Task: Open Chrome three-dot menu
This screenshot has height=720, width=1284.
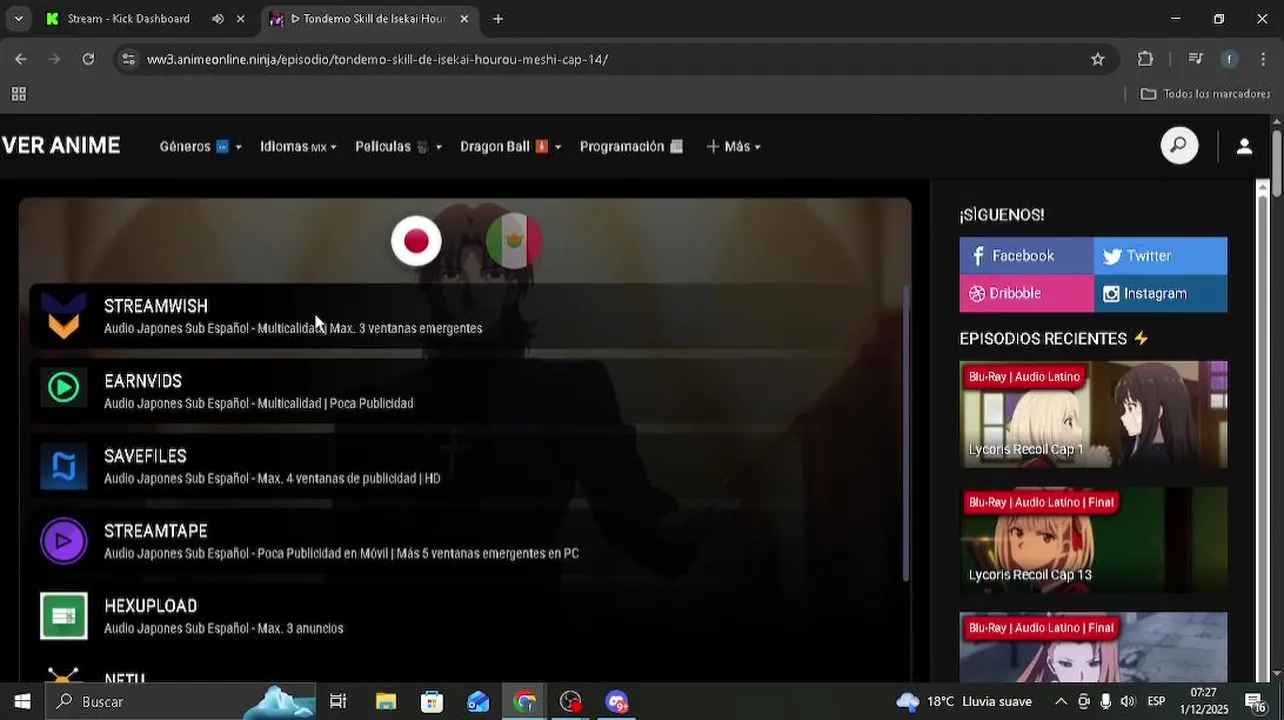Action: point(1264,59)
